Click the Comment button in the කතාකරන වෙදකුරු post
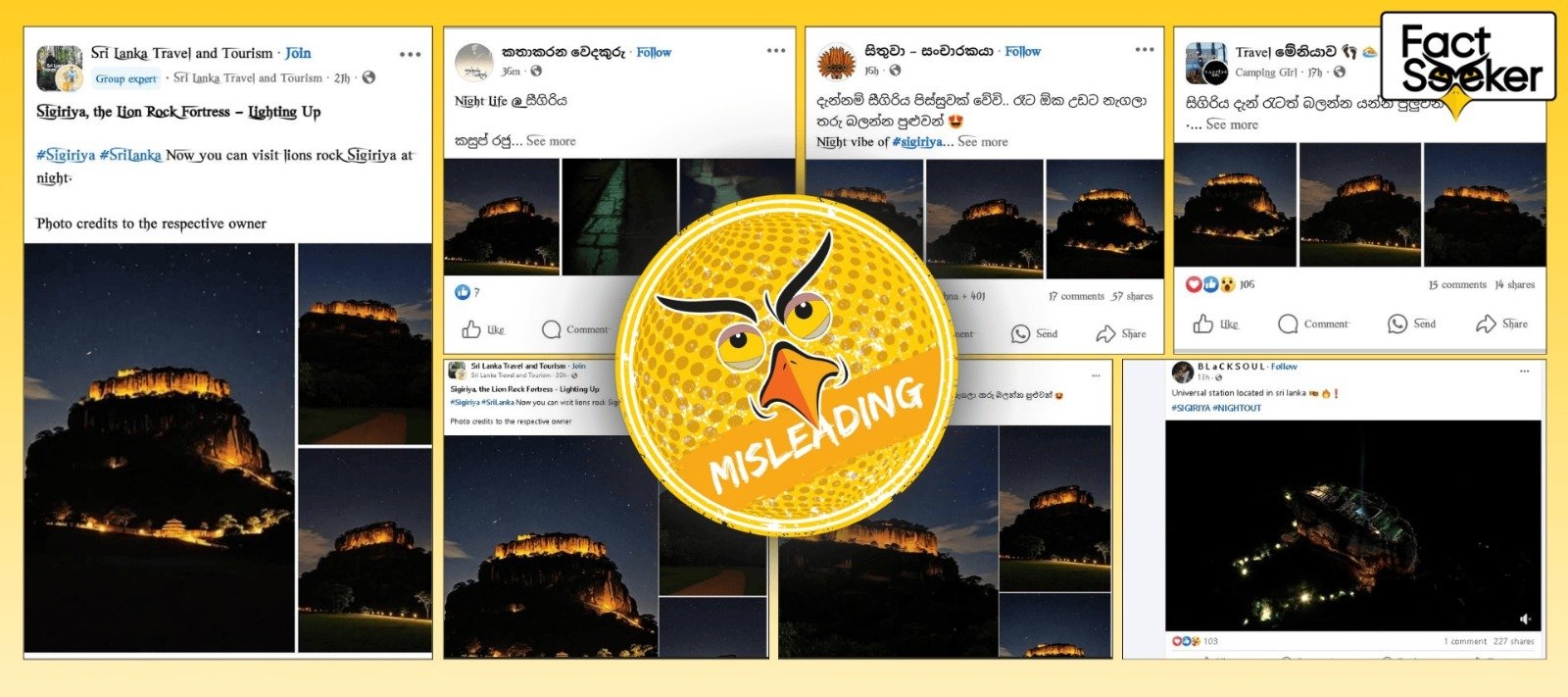This screenshot has width=1568, height=697. (575, 329)
